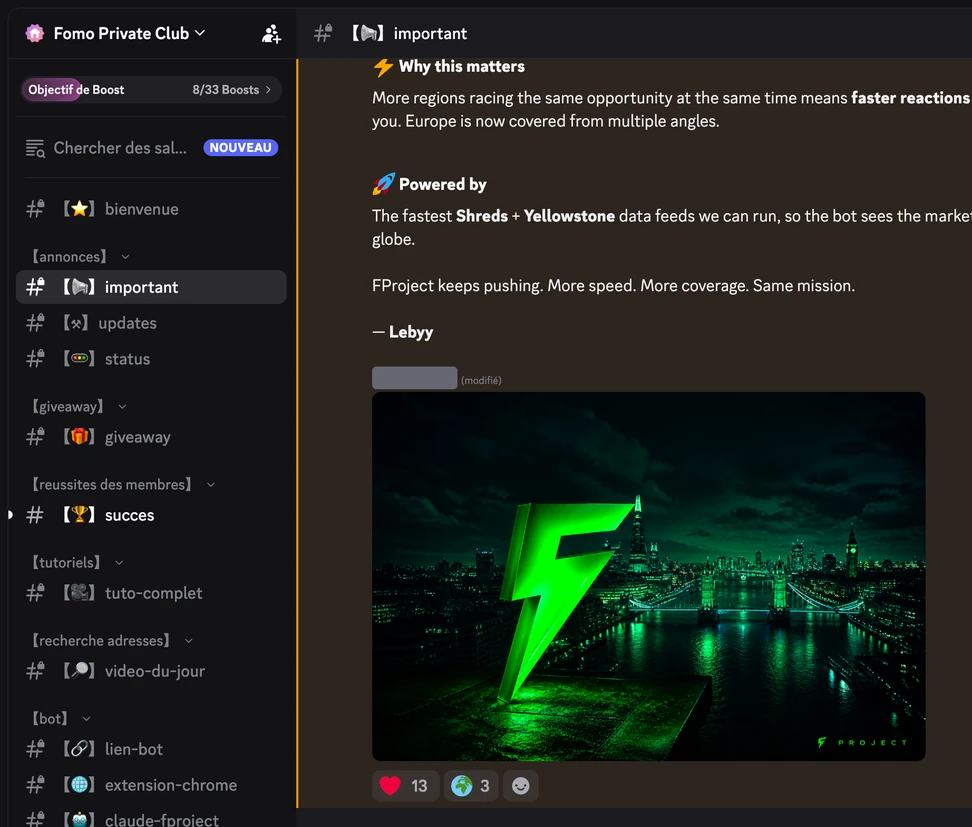The height and width of the screenshot is (827, 972).
Task: Click the camera emoji beside tuto-complet
Action: (79, 593)
